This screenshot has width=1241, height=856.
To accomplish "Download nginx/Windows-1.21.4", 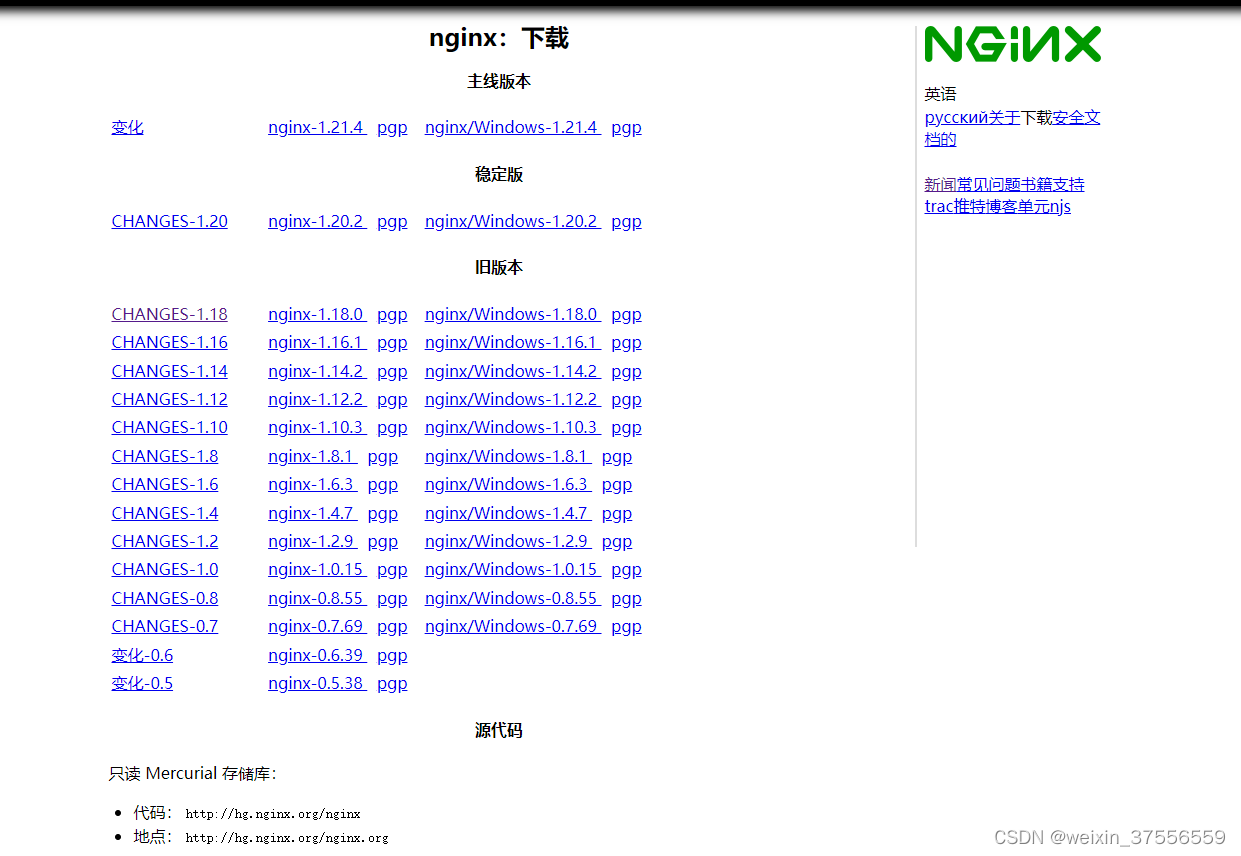I will pyautogui.click(x=513, y=127).
